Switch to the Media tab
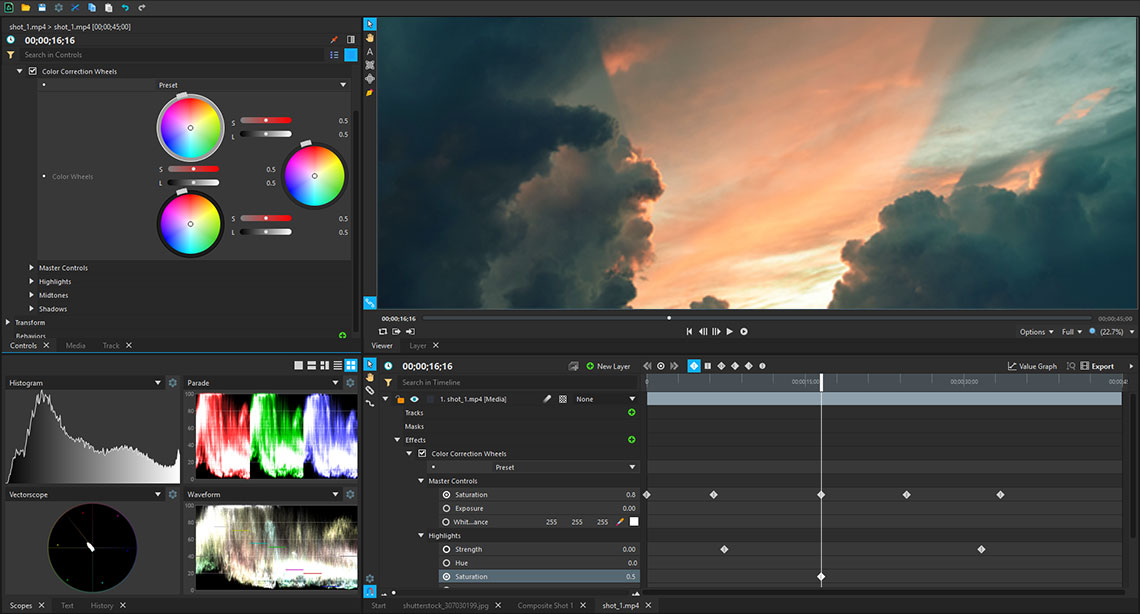 tap(76, 346)
